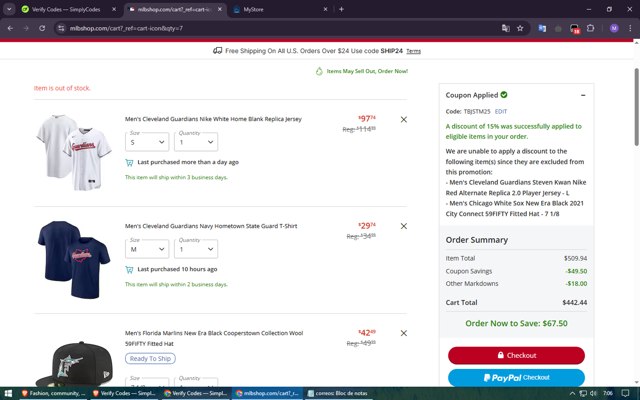The height and width of the screenshot is (400, 640).
Task: Open the Windows Start menu
Action: [x=8, y=393]
